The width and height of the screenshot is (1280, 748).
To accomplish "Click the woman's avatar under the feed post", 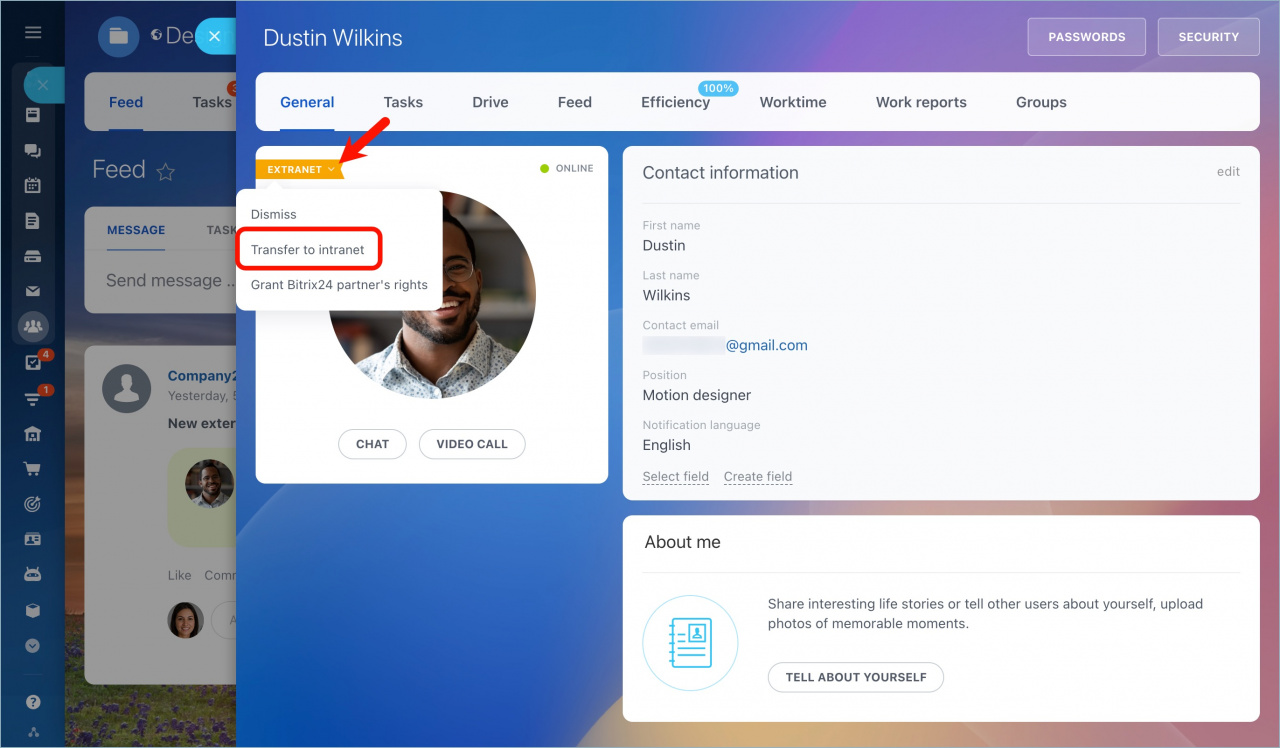I will 185,621.
